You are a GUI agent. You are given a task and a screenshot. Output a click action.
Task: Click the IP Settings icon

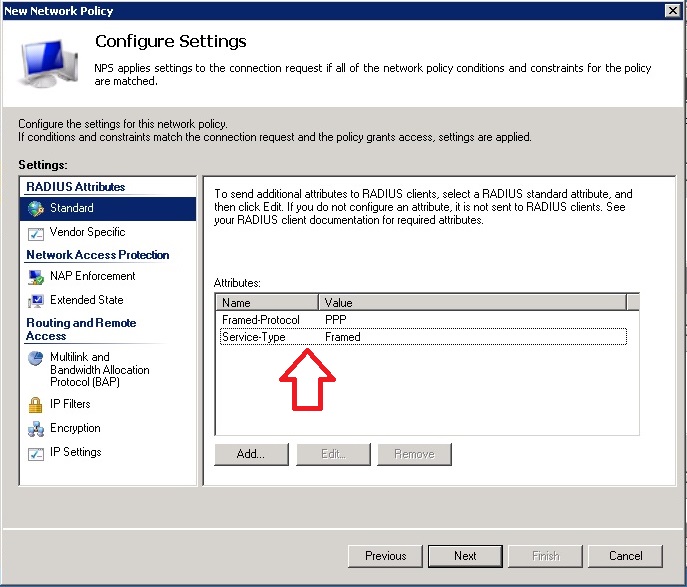[36, 452]
